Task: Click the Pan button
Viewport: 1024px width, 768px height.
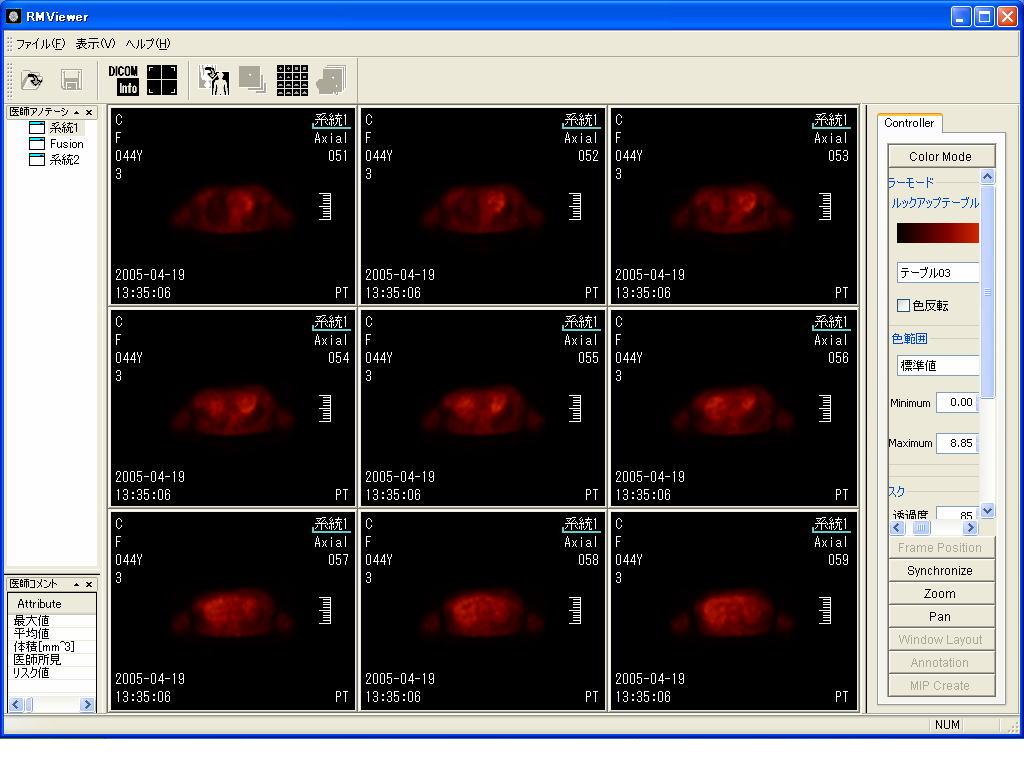Action: pos(940,616)
